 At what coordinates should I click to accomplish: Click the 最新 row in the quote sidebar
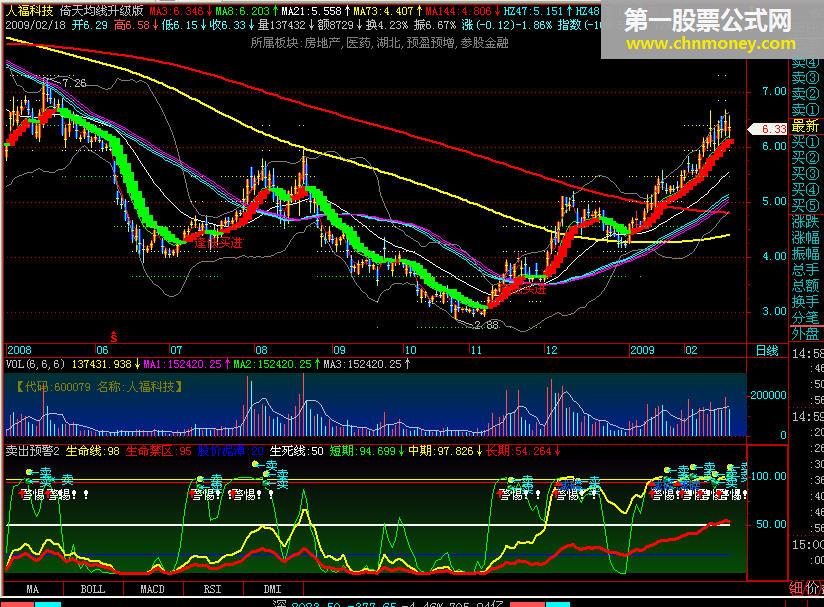(806, 127)
